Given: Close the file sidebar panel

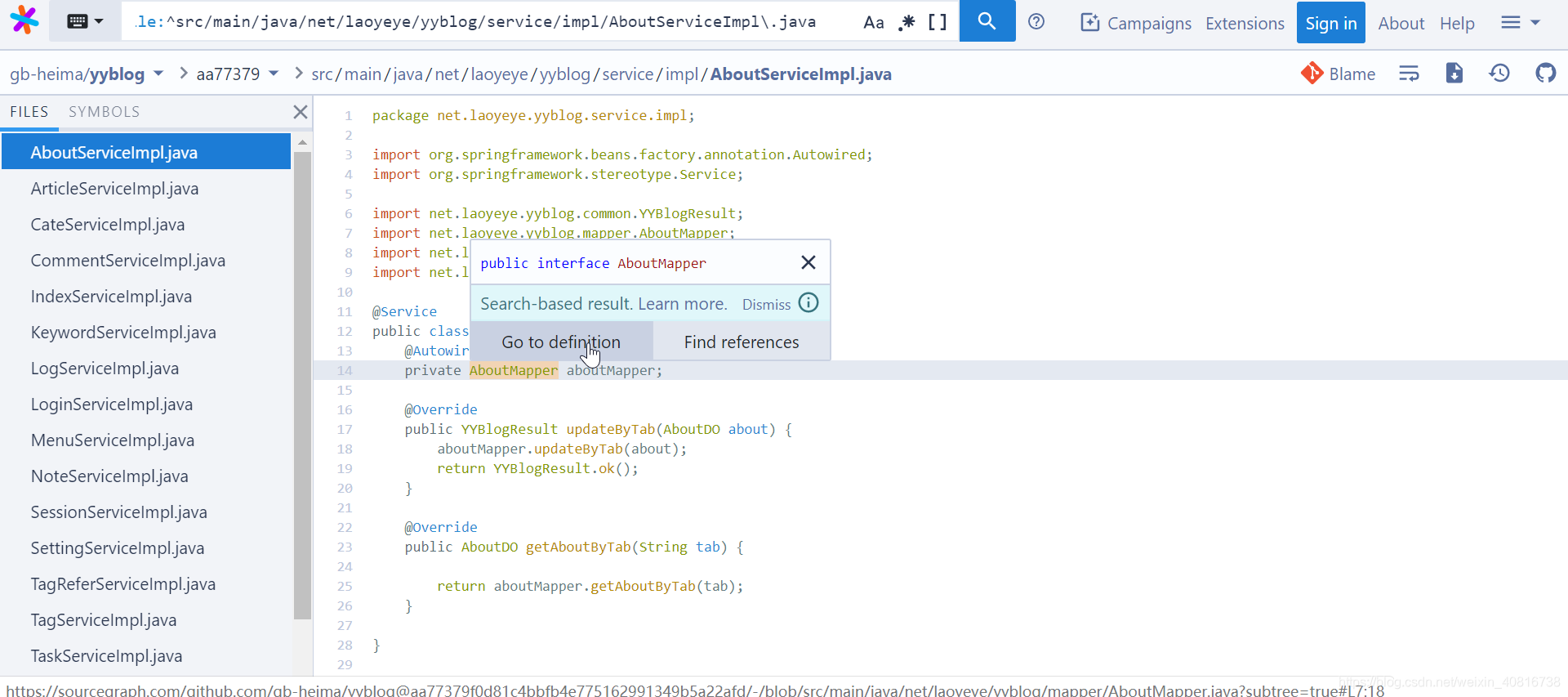Looking at the screenshot, I should [301, 112].
